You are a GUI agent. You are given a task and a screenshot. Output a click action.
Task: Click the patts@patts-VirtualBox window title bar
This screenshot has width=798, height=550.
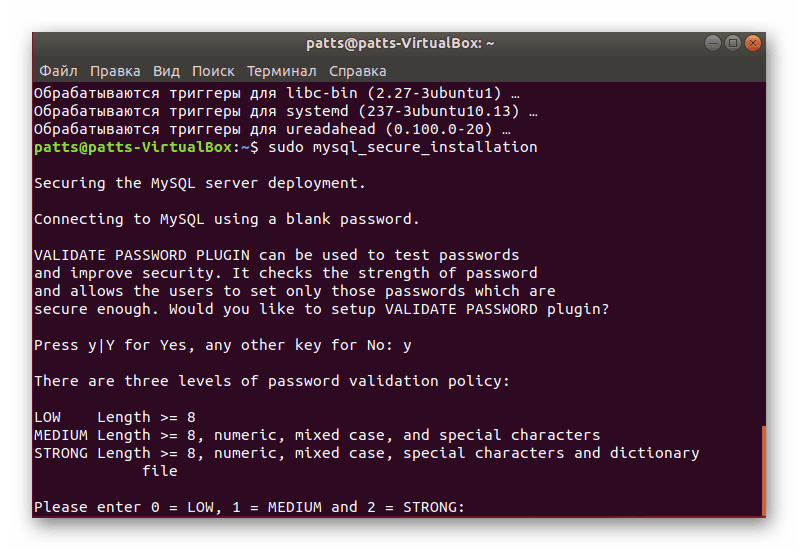click(x=400, y=43)
